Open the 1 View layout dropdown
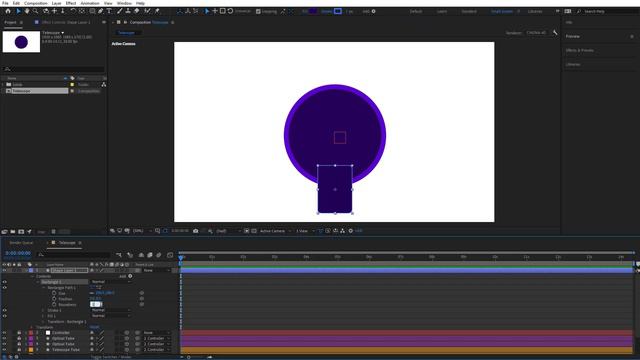Viewport: 640px width, 360px height. click(305, 231)
